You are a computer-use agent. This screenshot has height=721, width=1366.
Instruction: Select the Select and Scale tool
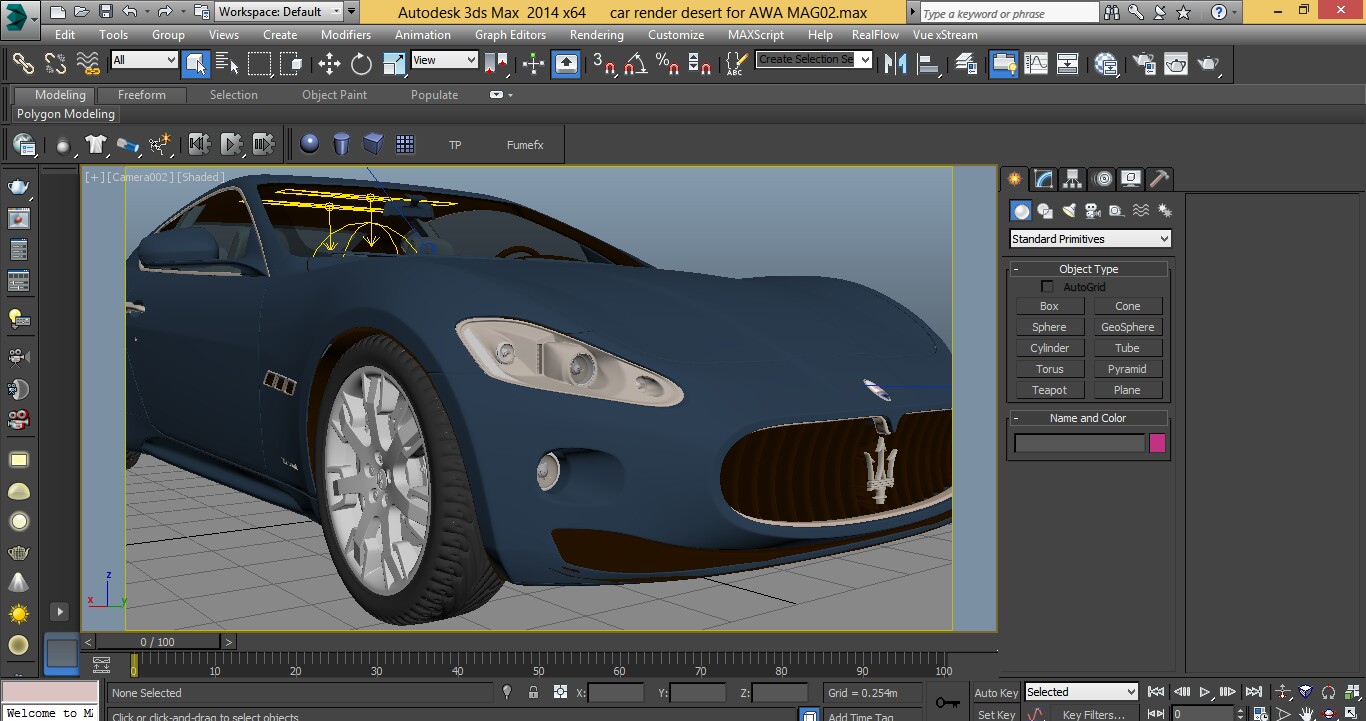(393, 63)
